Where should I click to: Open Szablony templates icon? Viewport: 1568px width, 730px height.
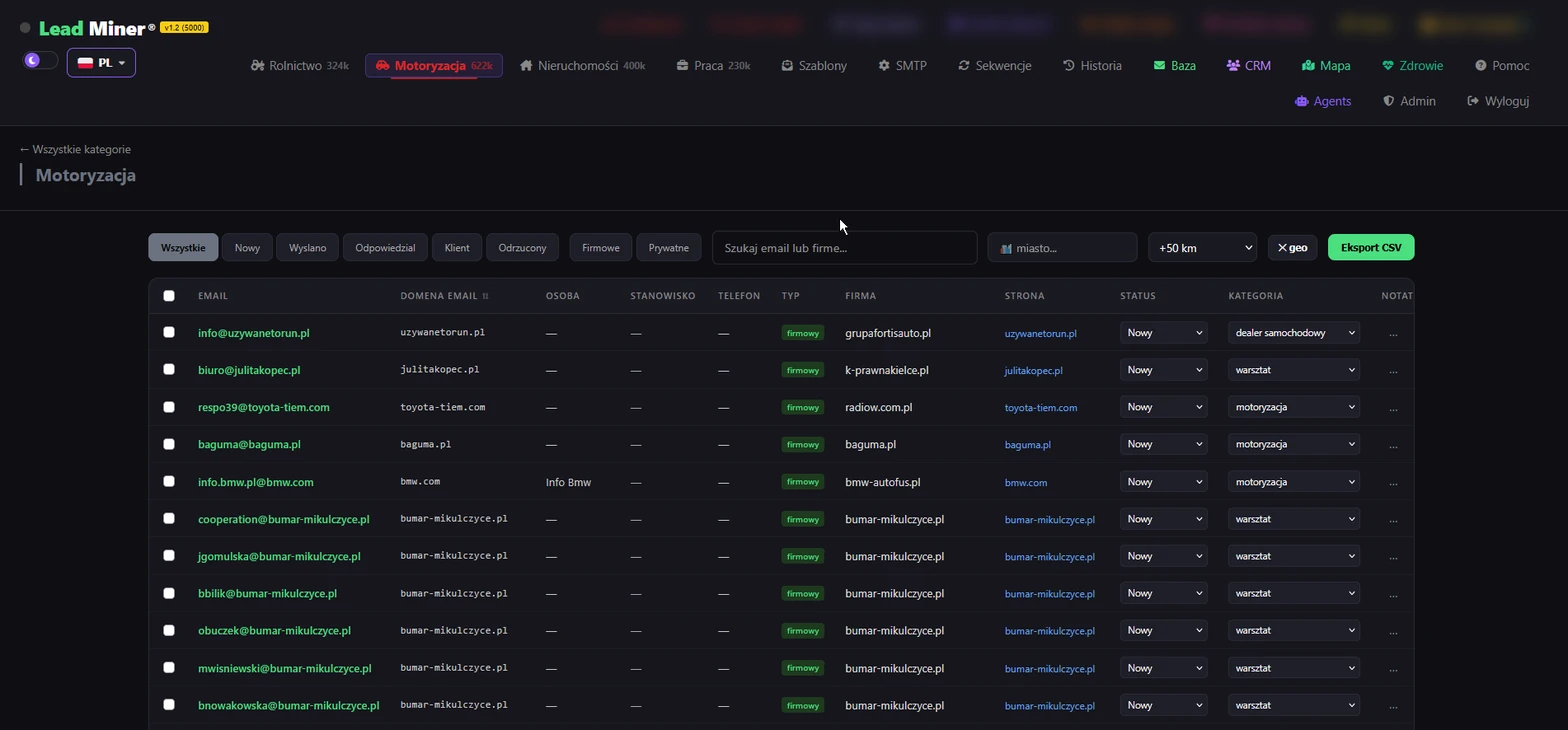pyautogui.click(x=787, y=66)
